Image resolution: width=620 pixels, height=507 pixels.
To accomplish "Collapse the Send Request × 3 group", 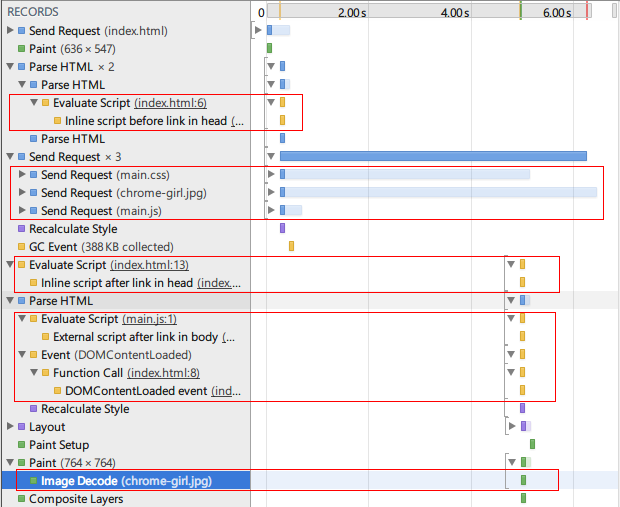I will pyautogui.click(x=10, y=157).
